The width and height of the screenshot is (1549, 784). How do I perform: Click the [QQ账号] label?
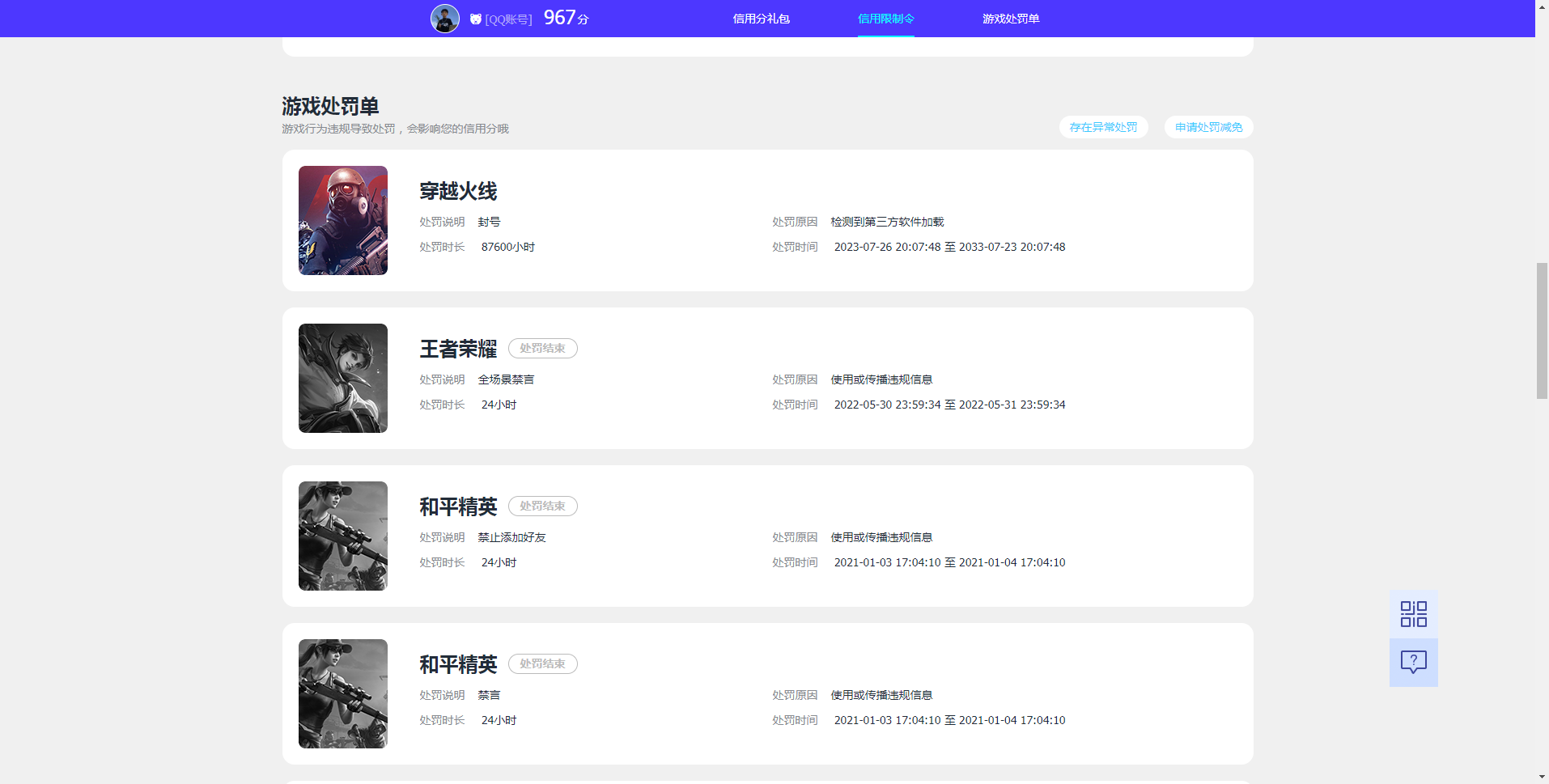tap(508, 19)
